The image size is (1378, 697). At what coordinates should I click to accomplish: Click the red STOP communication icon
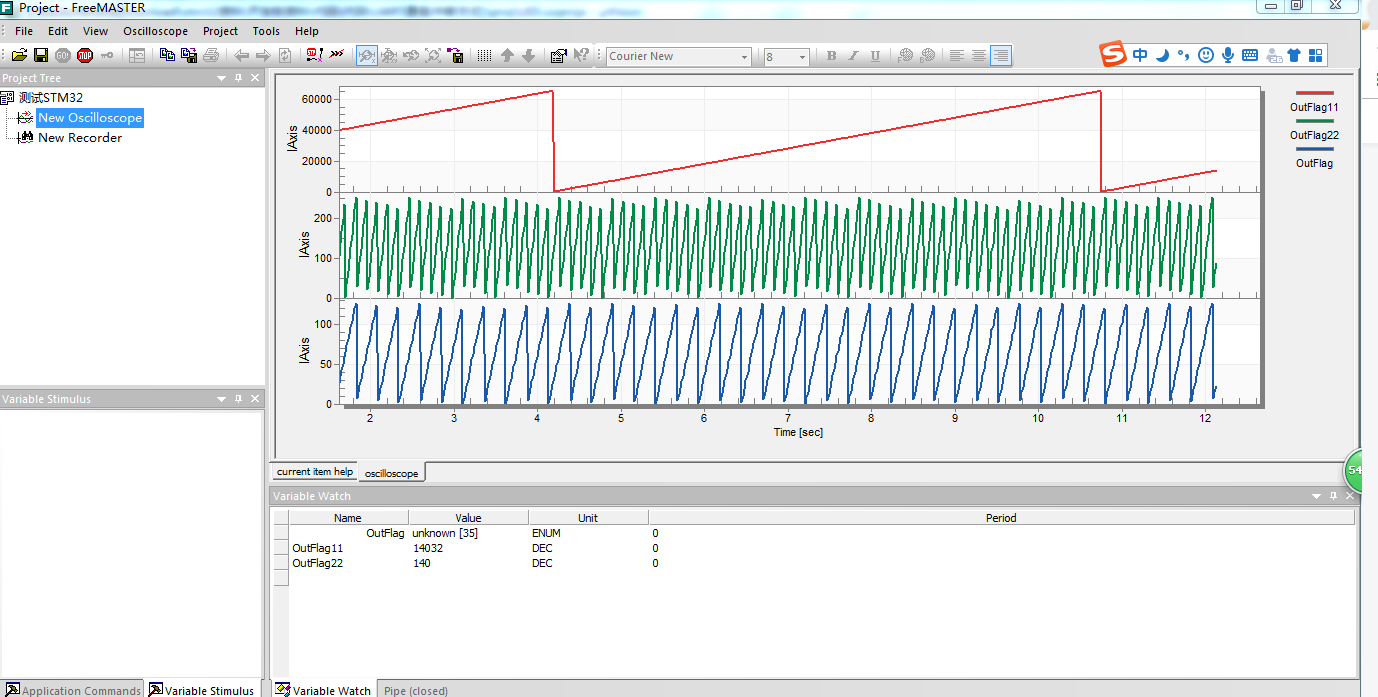pos(85,55)
